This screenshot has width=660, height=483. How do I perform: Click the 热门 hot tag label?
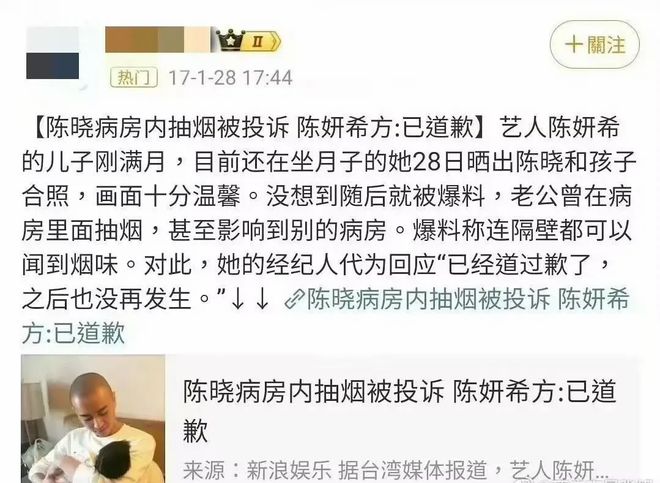click(x=133, y=77)
